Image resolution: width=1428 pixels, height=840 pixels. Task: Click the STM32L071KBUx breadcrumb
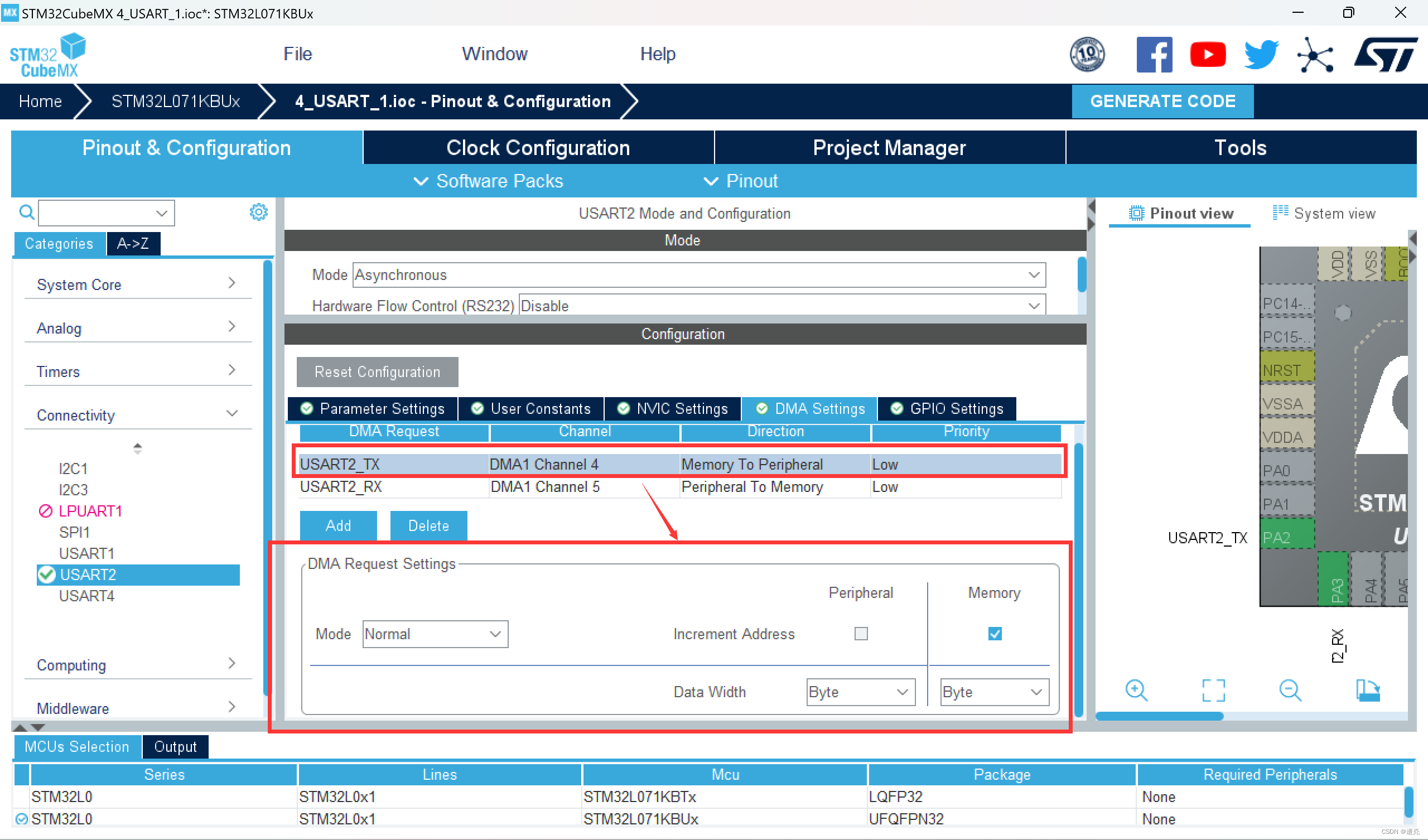click(176, 101)
